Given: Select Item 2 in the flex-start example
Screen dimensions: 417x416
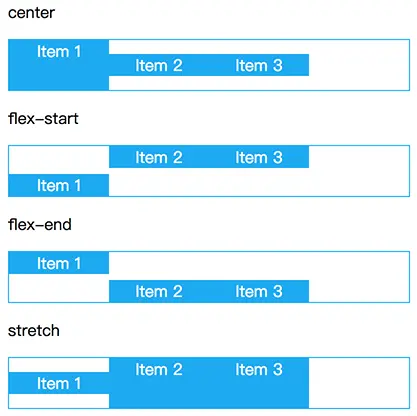Looking at the screenshot, I should coord(159,157).
